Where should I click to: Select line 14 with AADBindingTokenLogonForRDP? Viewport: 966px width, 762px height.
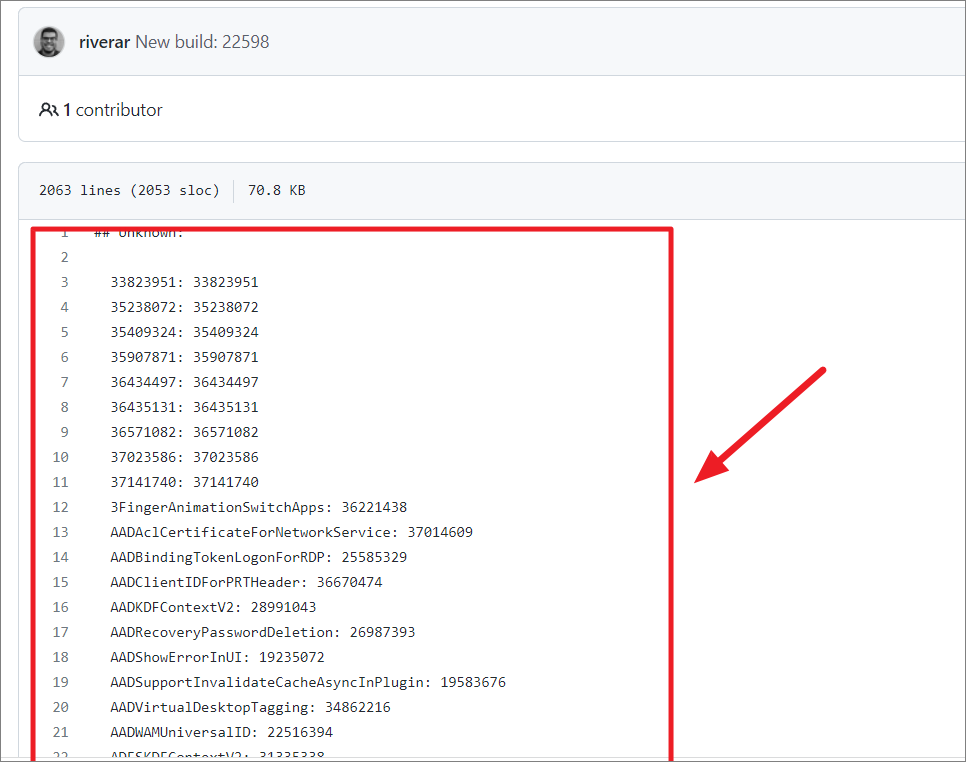60,557
